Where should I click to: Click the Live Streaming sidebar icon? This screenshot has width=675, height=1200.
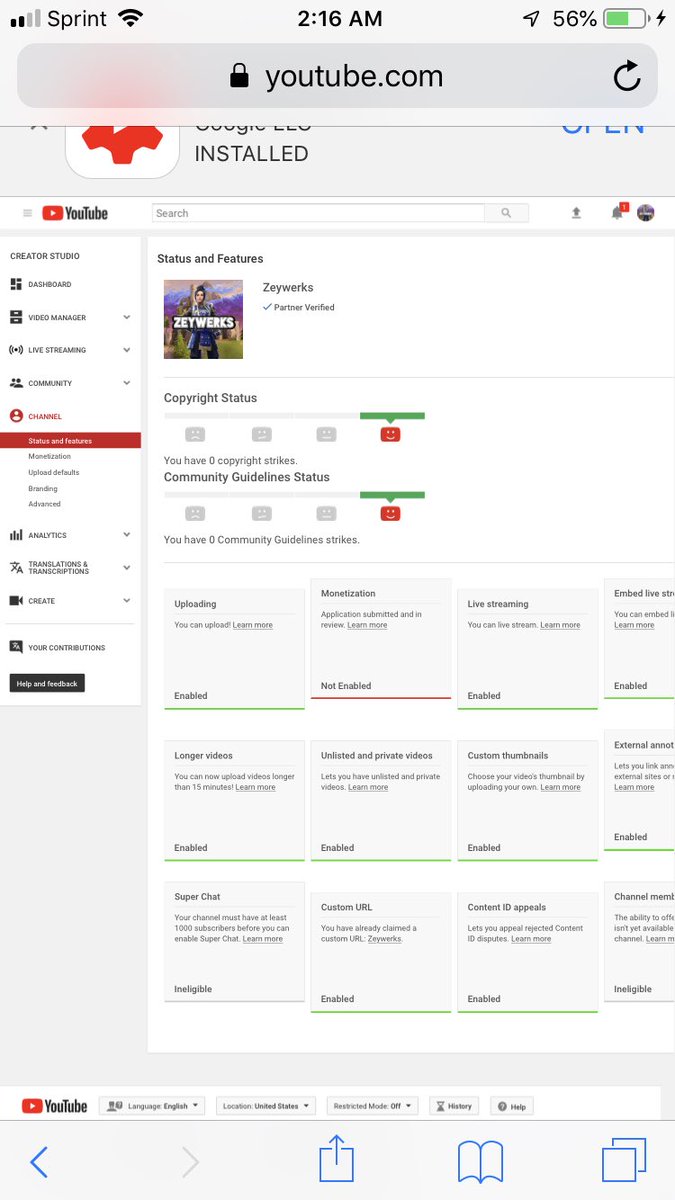click(x=16, y=350)
